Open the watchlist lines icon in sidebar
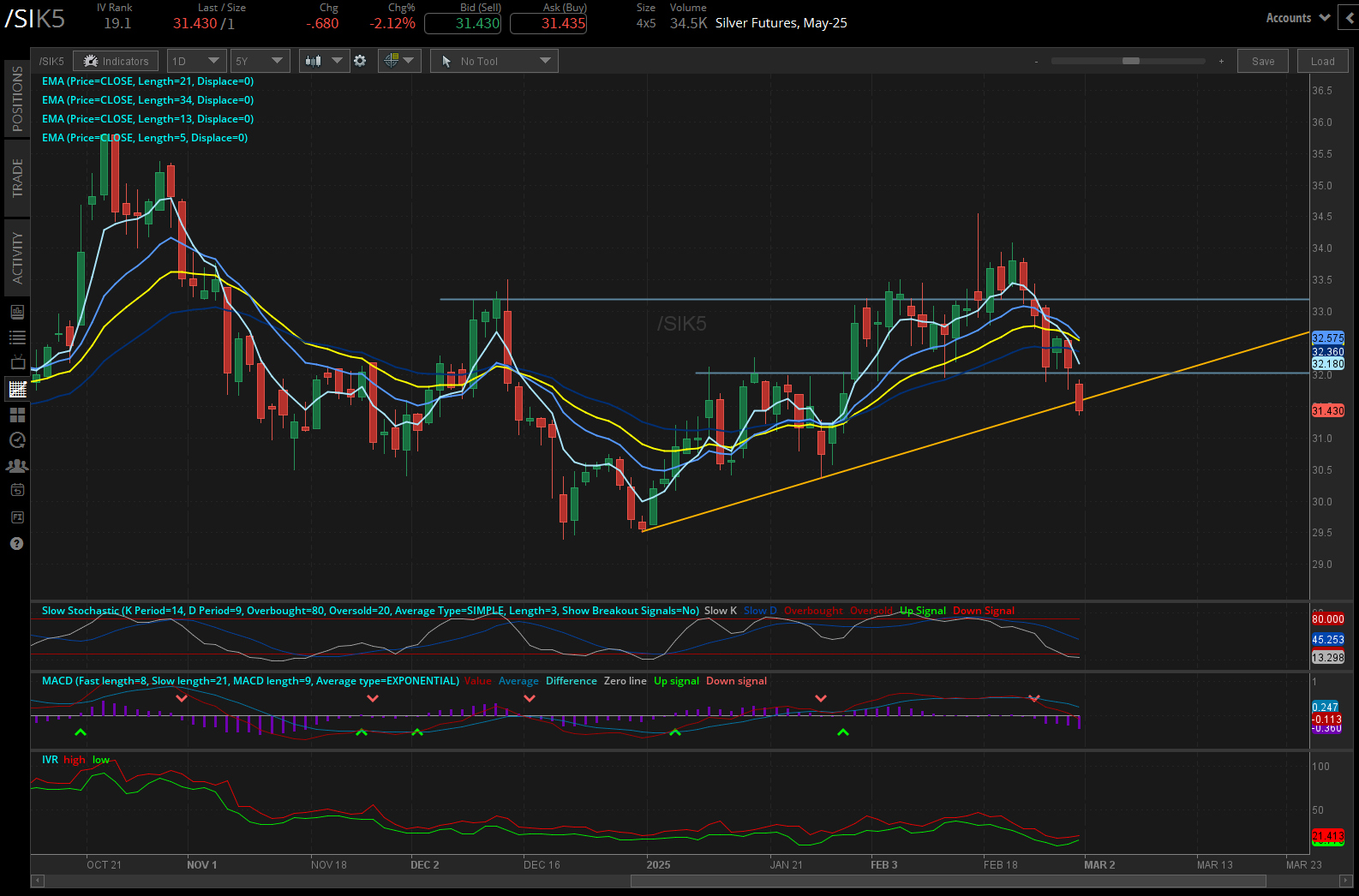 17,337
